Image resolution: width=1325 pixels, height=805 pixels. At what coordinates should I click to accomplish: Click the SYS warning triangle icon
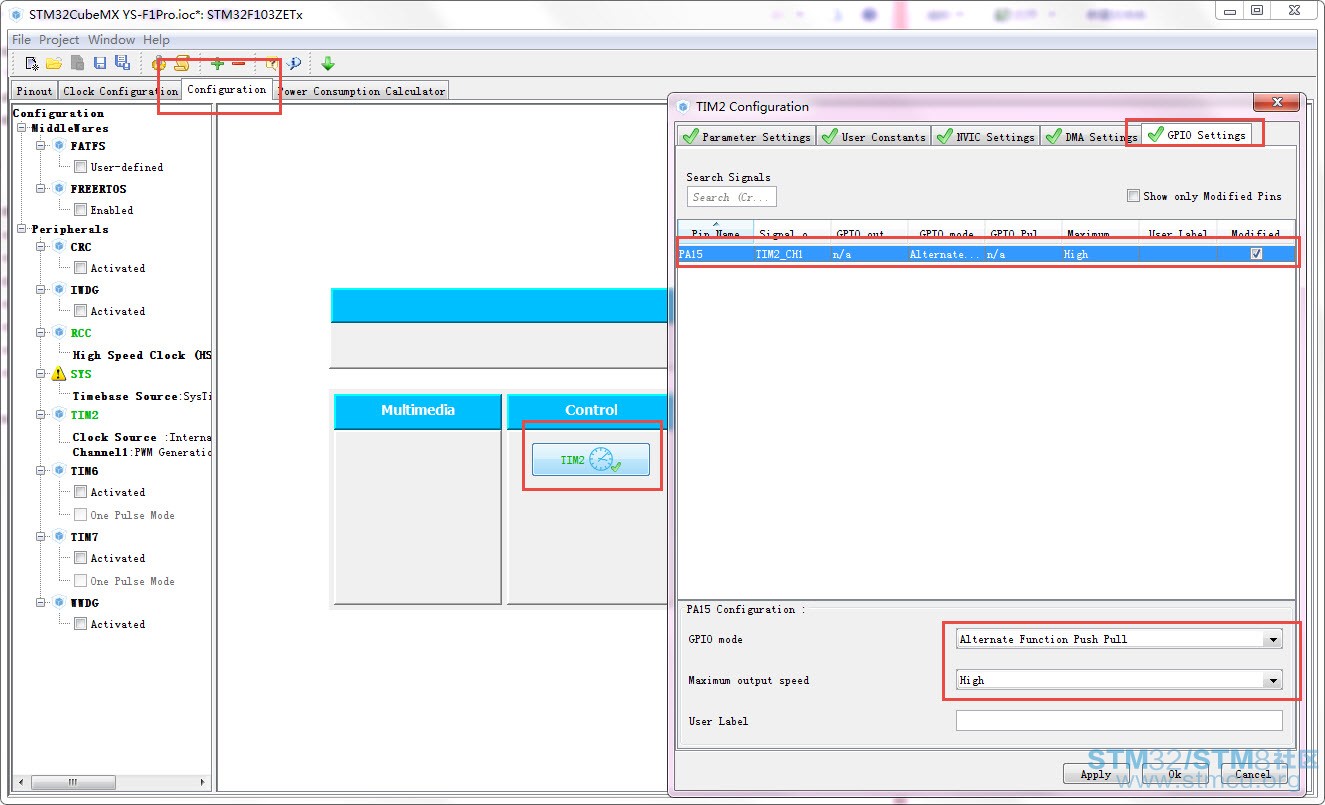pyautogui.click(x=58, y=373)
